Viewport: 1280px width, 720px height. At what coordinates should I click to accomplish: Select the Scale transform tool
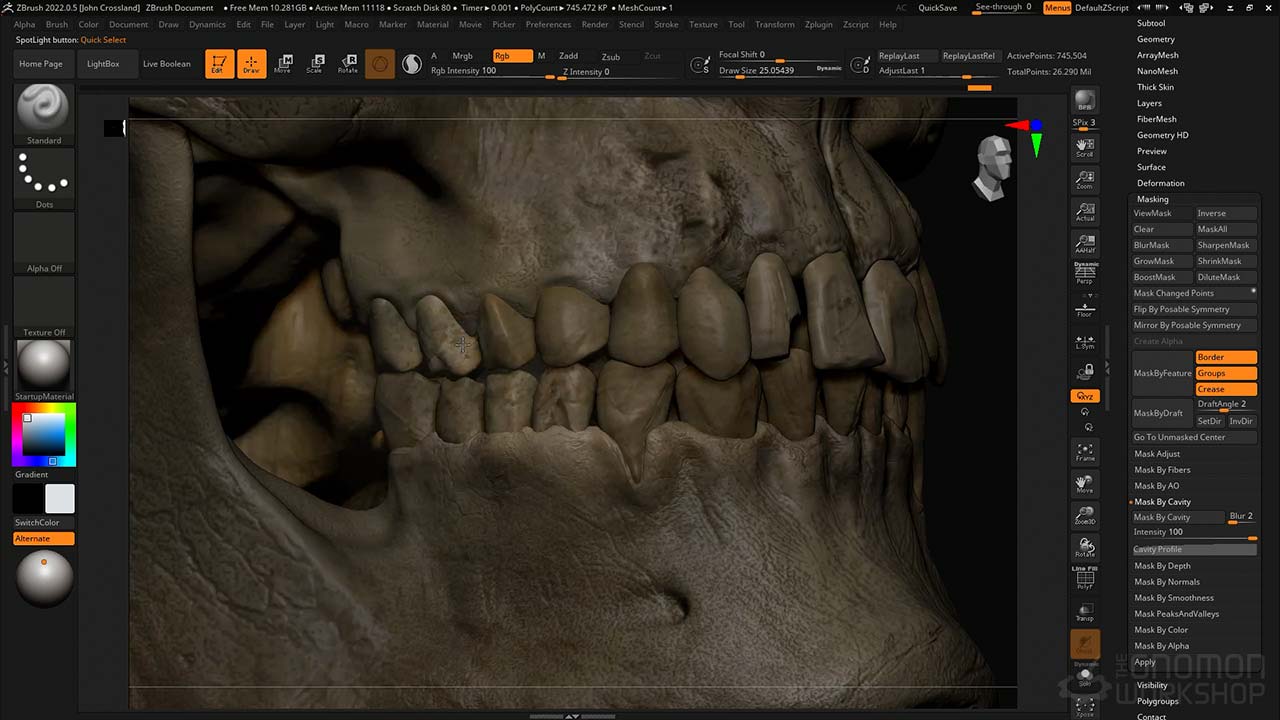click(x=315, y=64)
